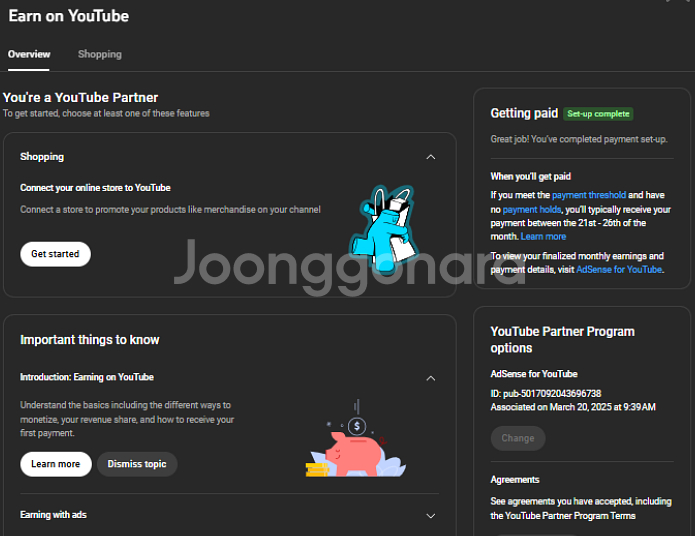Open the payment threshold link
Image resolution: width=695 pixels, height=536 pixels.
point(589,195)
